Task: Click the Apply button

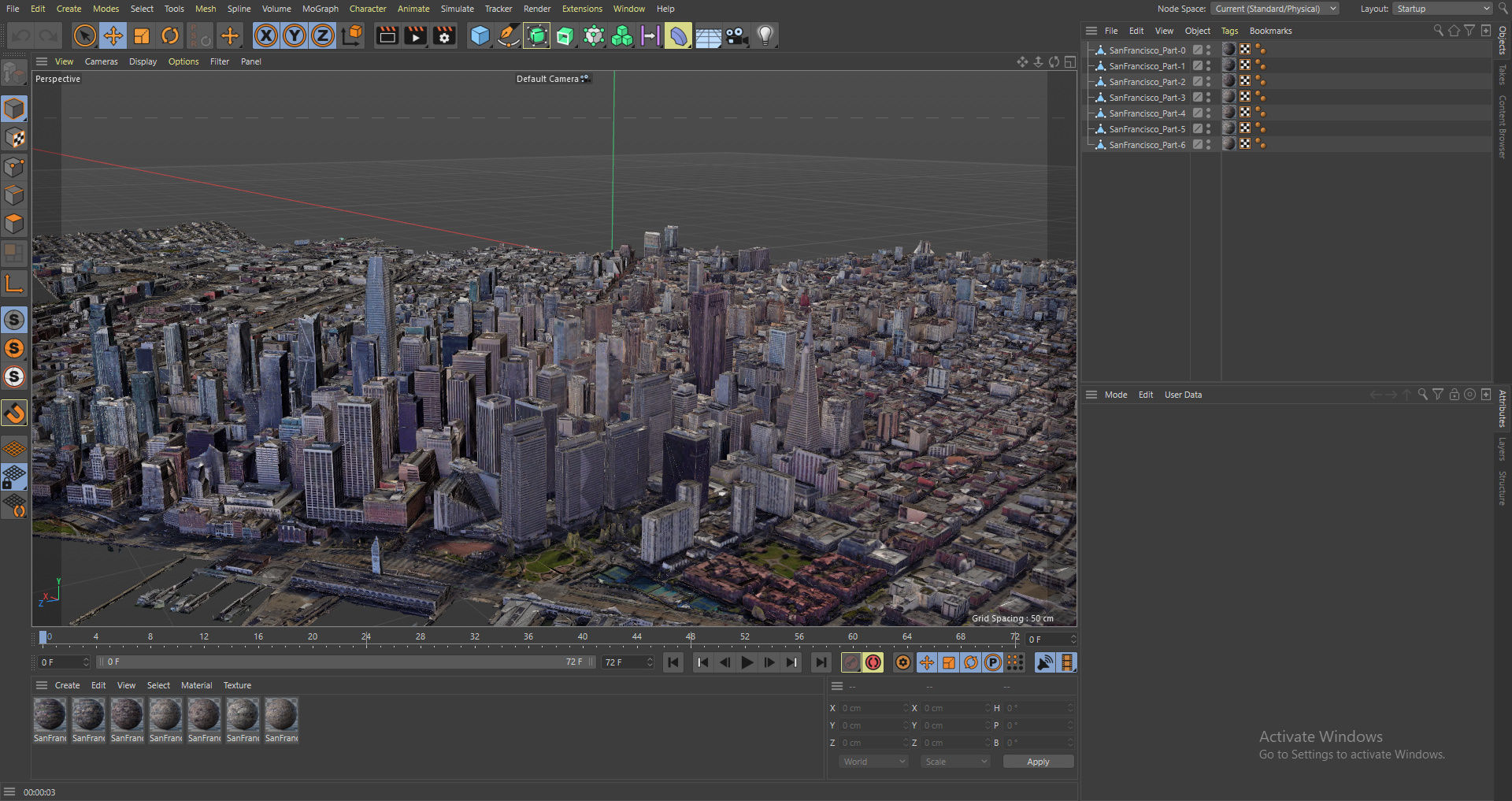Action: coord(1037,762)
